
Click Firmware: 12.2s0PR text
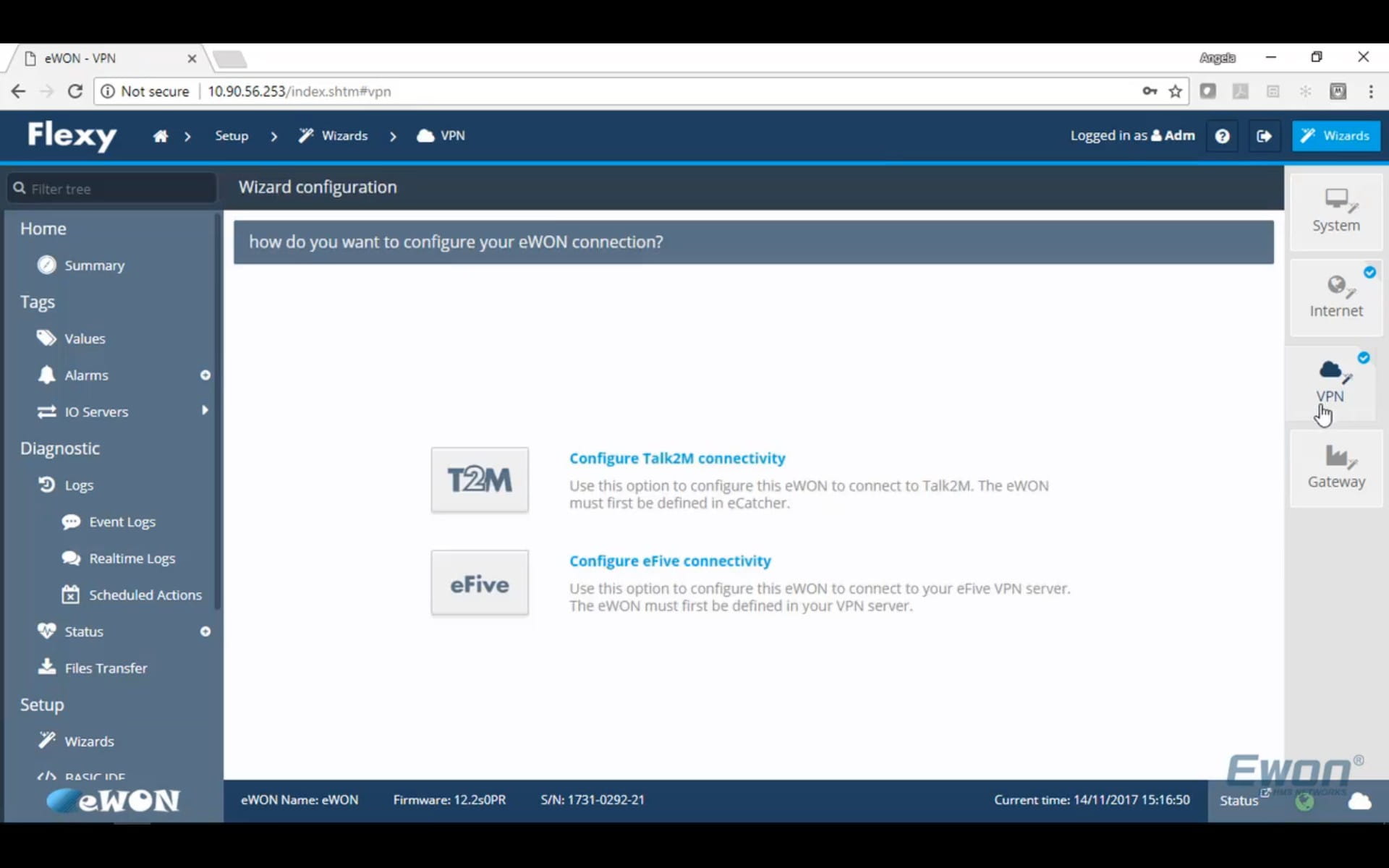tap(449, 800)
